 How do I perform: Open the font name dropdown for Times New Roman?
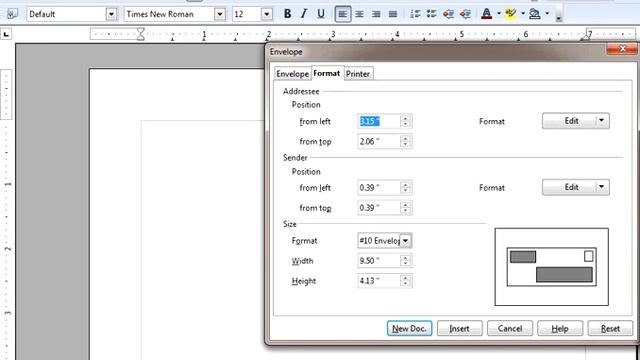(x=220, y=14)
